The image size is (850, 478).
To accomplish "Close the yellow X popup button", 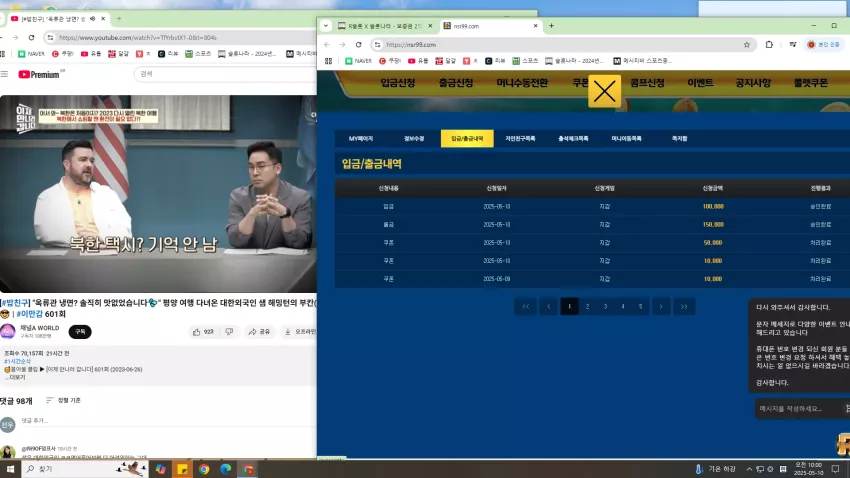I will [x=604, y=91].
